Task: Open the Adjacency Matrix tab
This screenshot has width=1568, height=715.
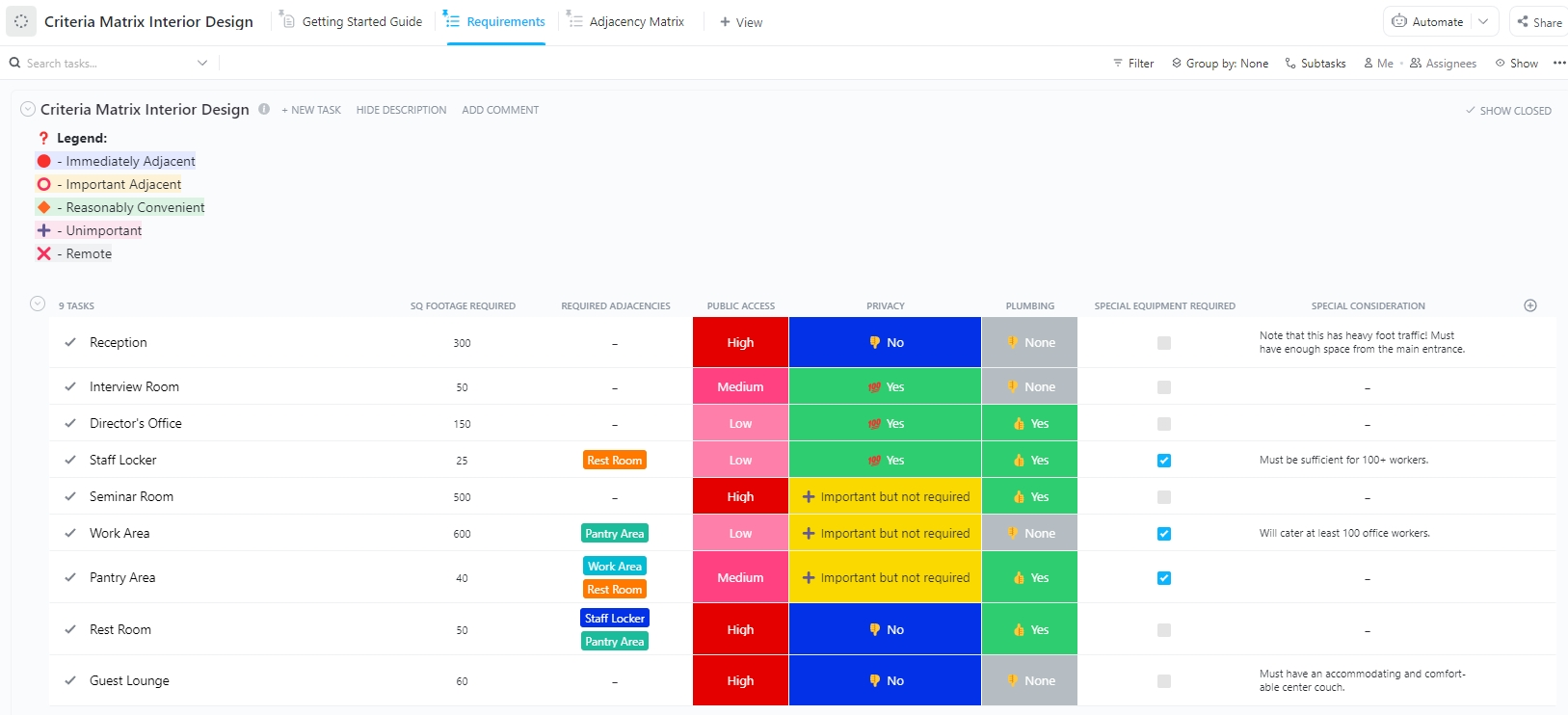Action: [x=626, y=21]
